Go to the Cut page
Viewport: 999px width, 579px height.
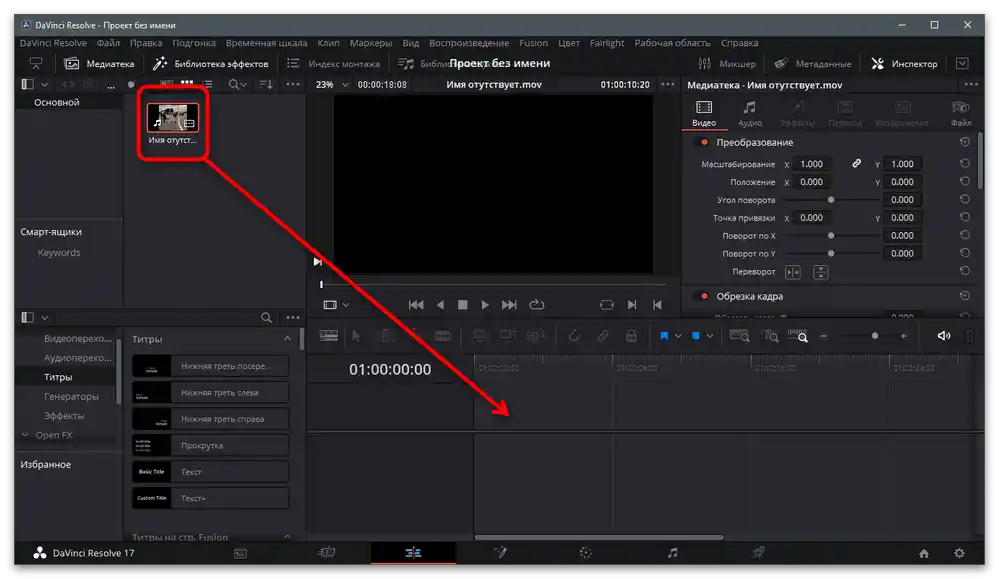[x=326, y=553]
